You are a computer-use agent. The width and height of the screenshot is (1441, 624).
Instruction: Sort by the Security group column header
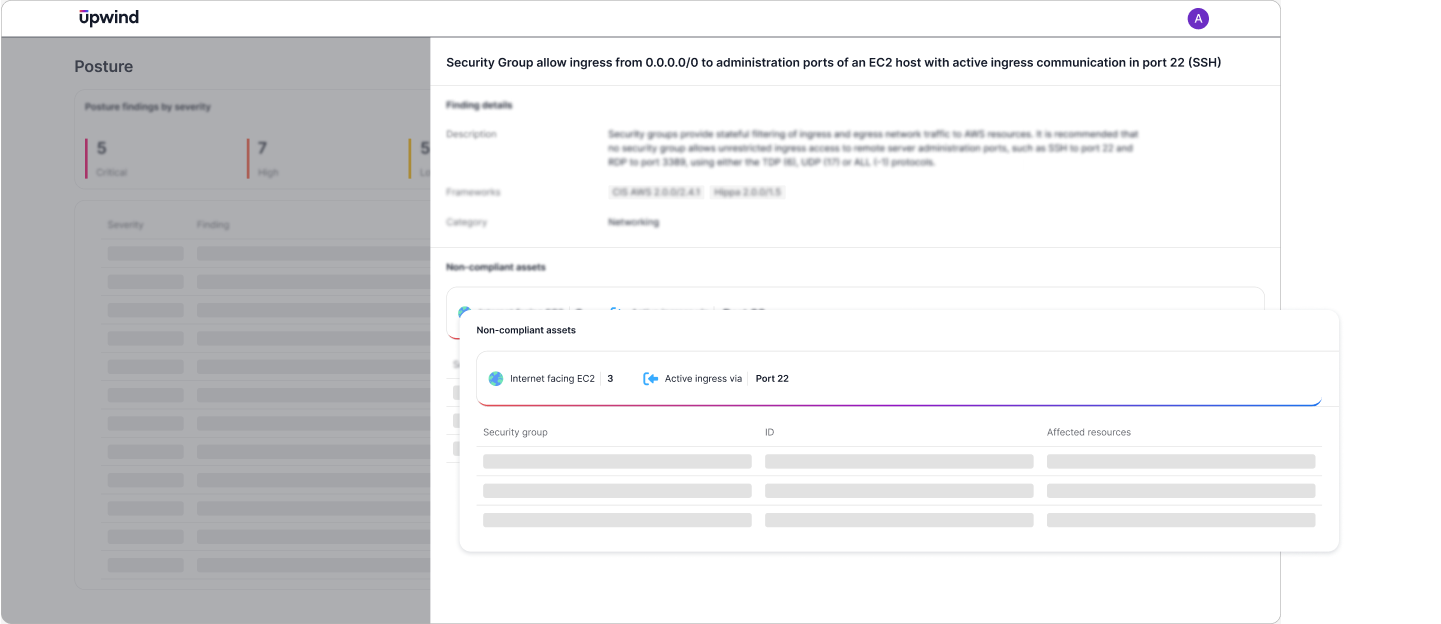(x=515, y=432)
